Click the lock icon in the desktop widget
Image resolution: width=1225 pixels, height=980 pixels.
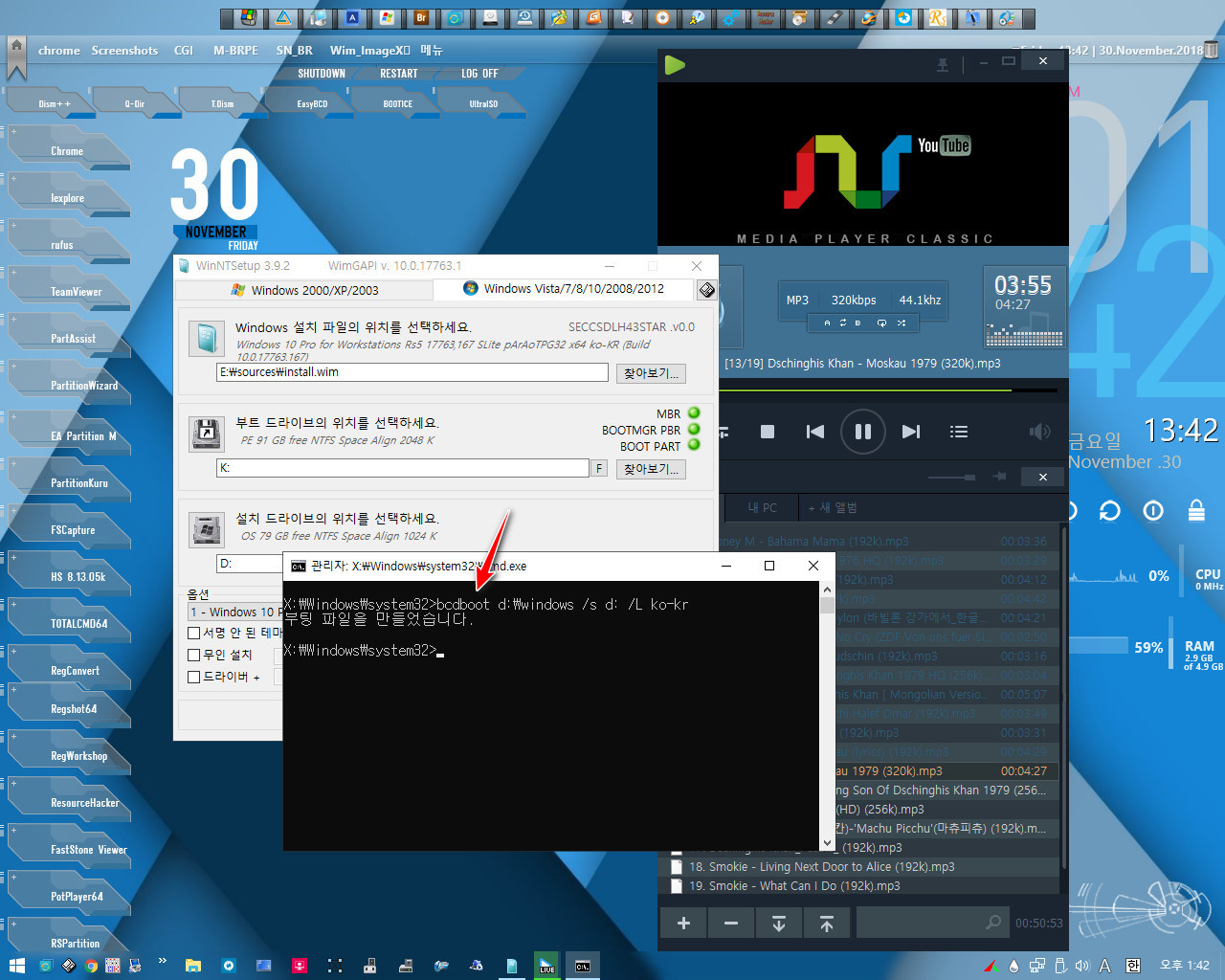click(1196, 510)
